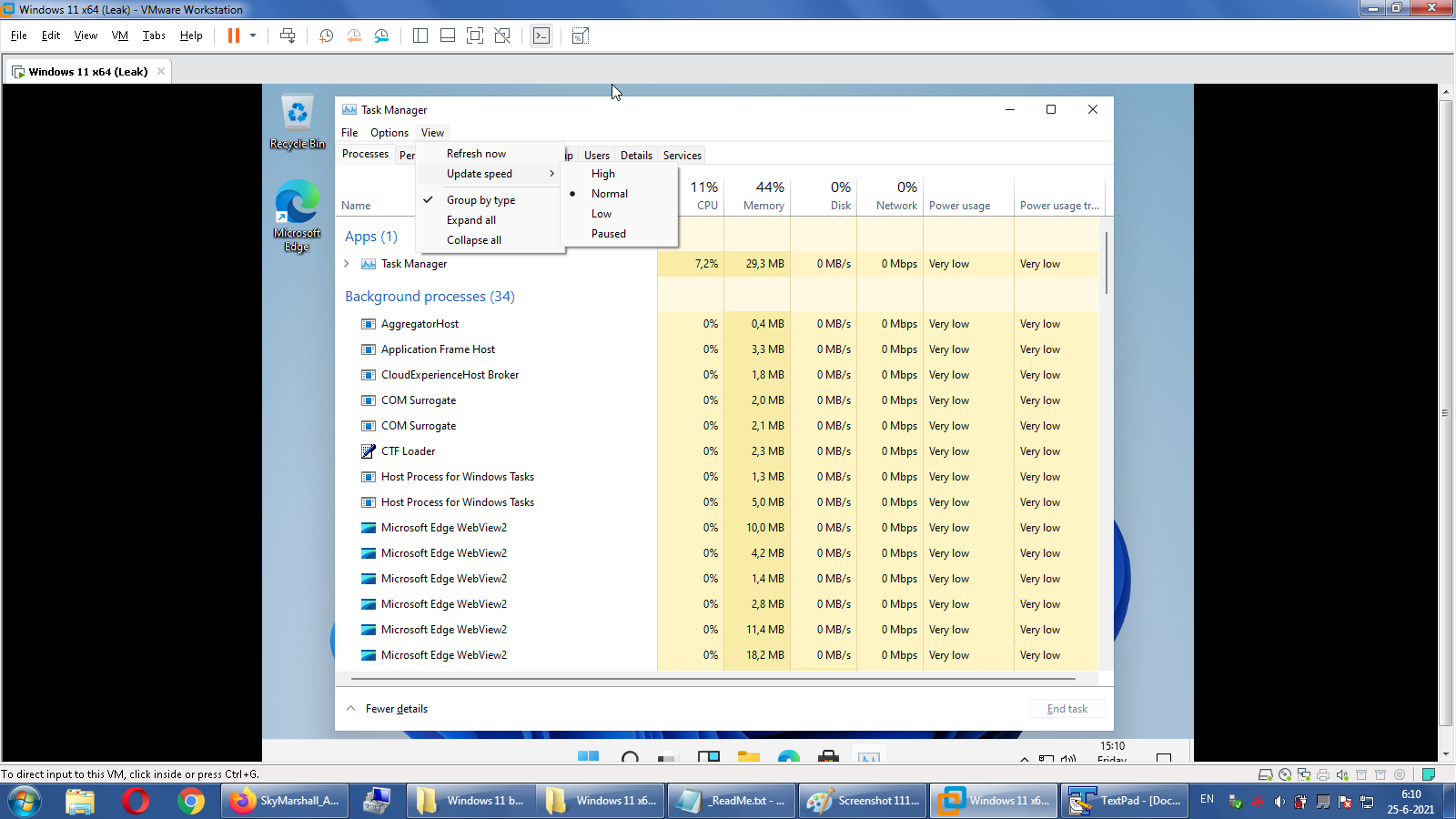Set update speed to Paused
Viewport: 1456px width, 819px height.
pos(608,234)
